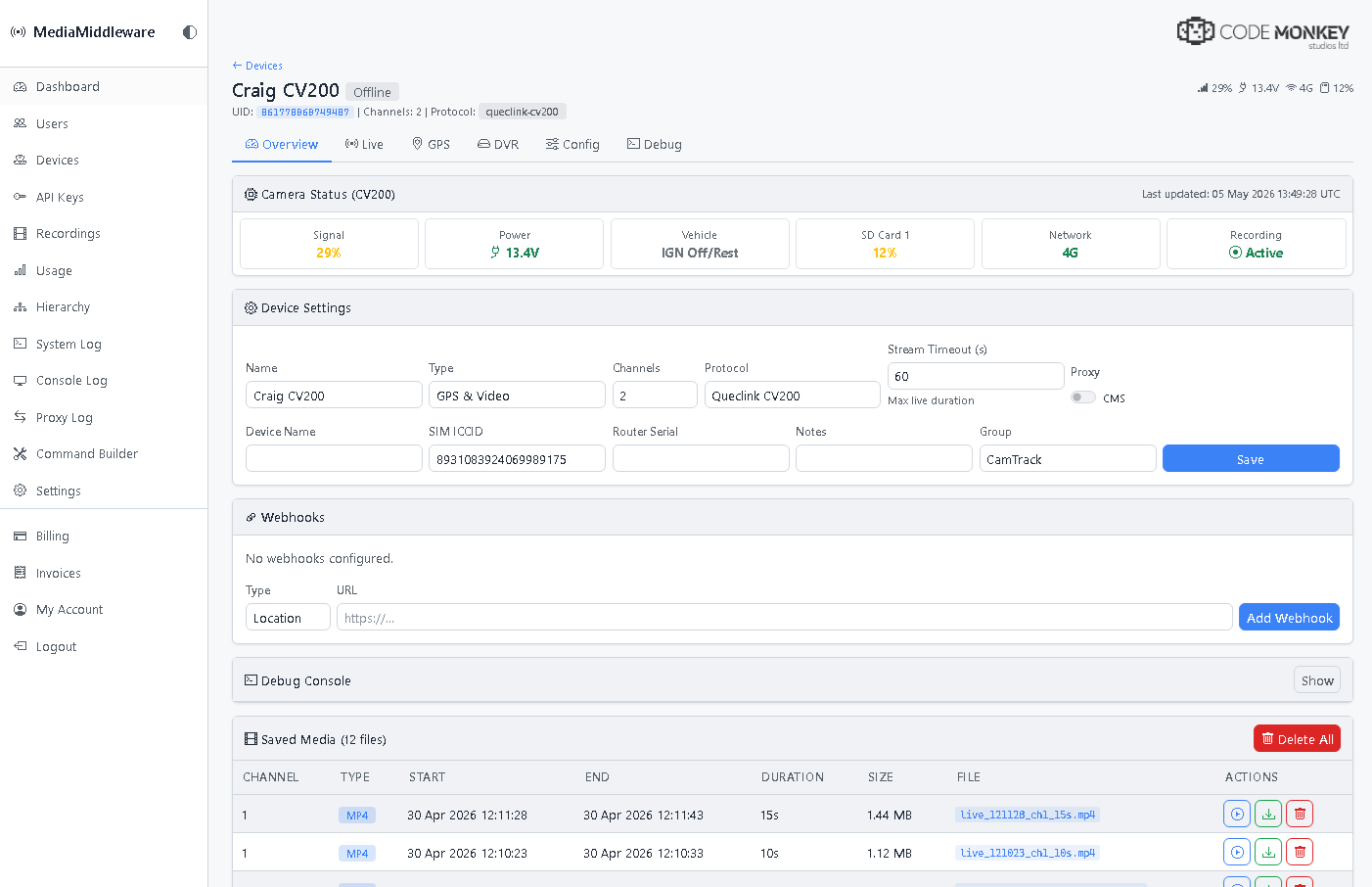Click the Invoices receipt icon
1372x887 pixels.
(x=20, y=573)
